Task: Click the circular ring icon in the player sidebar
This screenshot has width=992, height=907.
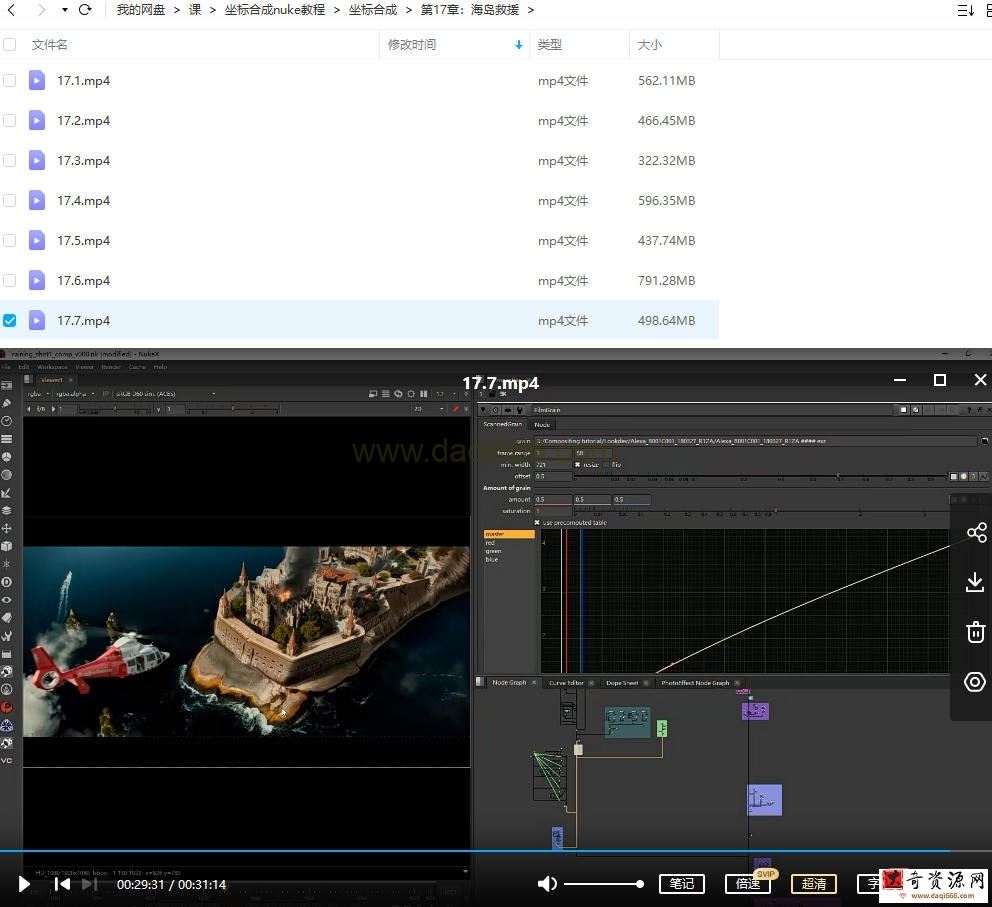Action: tap(975, 682)
